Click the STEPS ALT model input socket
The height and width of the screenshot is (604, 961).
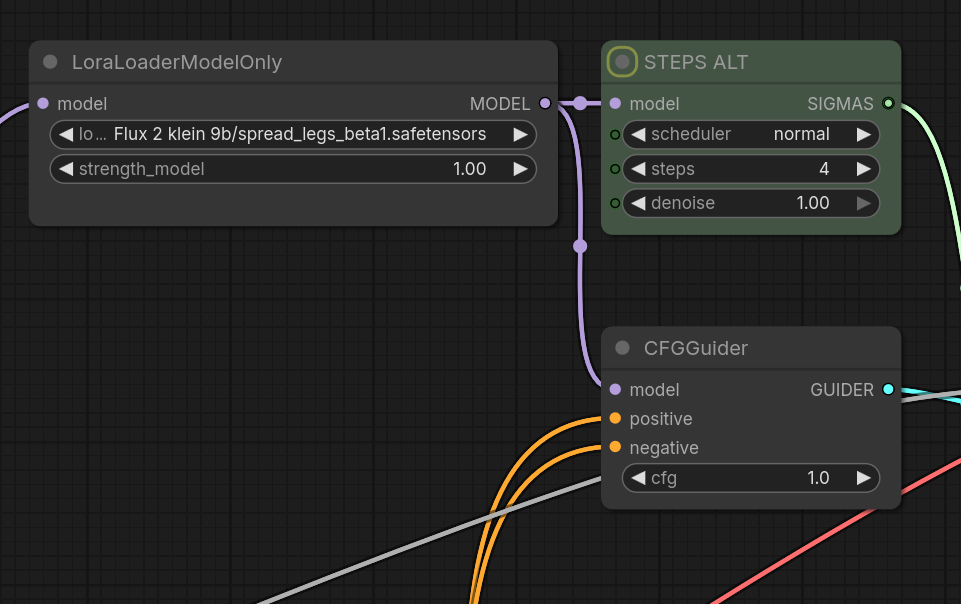click(615, 104)
